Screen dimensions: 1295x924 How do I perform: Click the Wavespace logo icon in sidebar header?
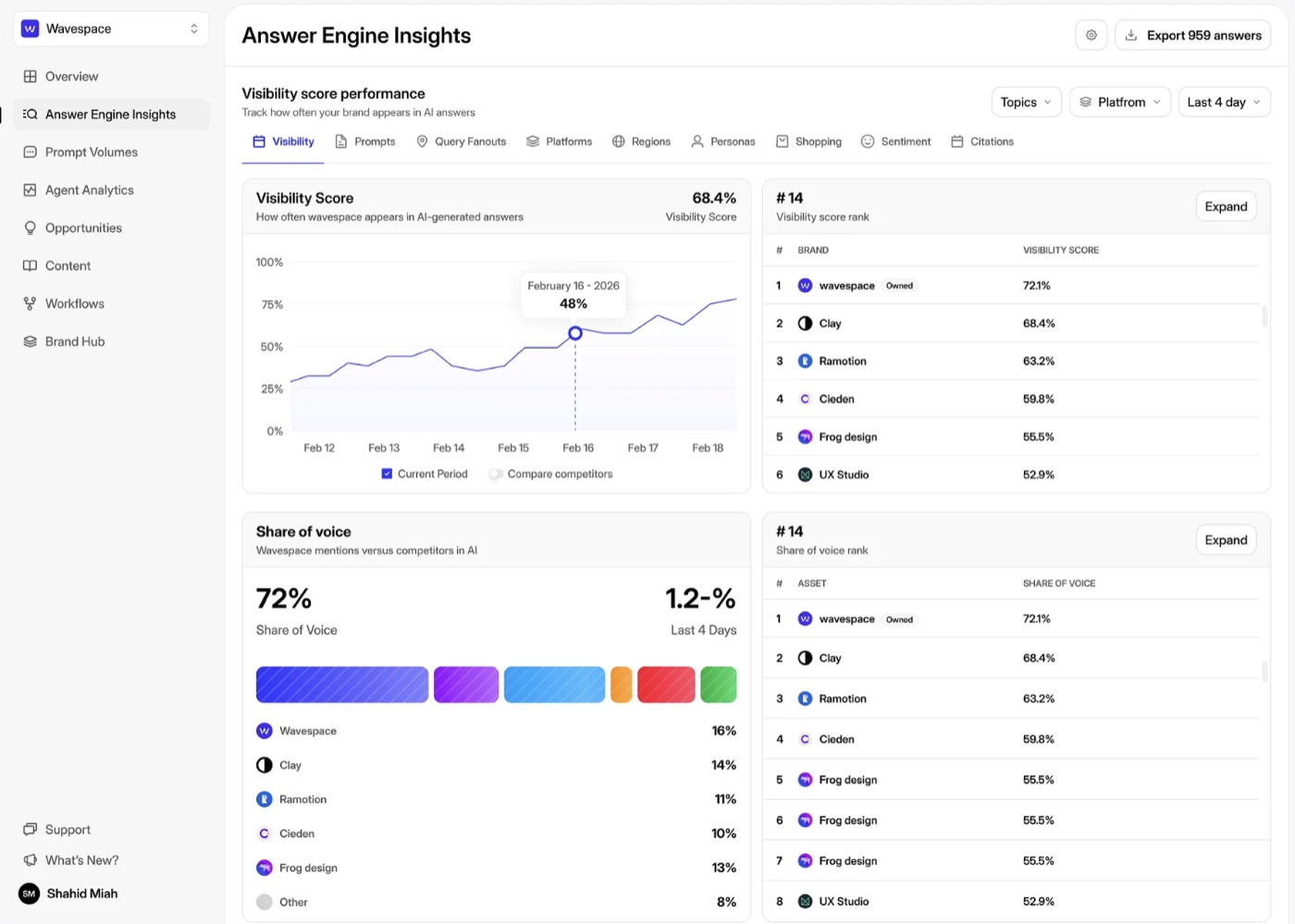[x=30, y=29]
